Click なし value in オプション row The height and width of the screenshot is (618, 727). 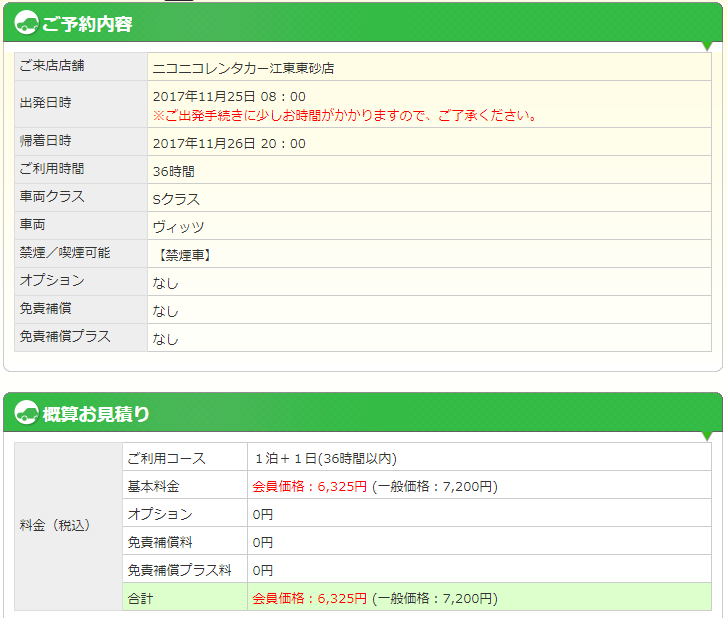[x=166, y=283]
